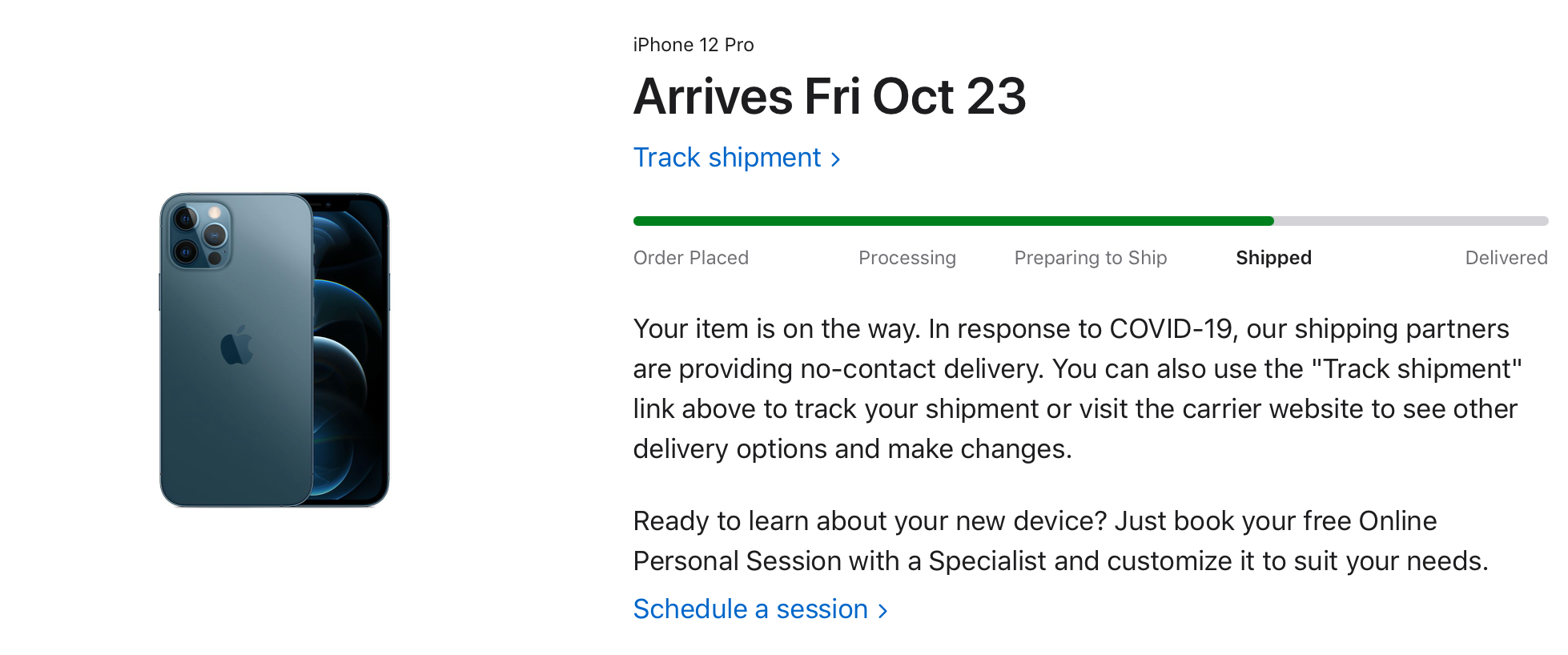This screenshot has width=1568, height=655.
Task: Click the iPhone front display in the image
Action: coord(351,352)
